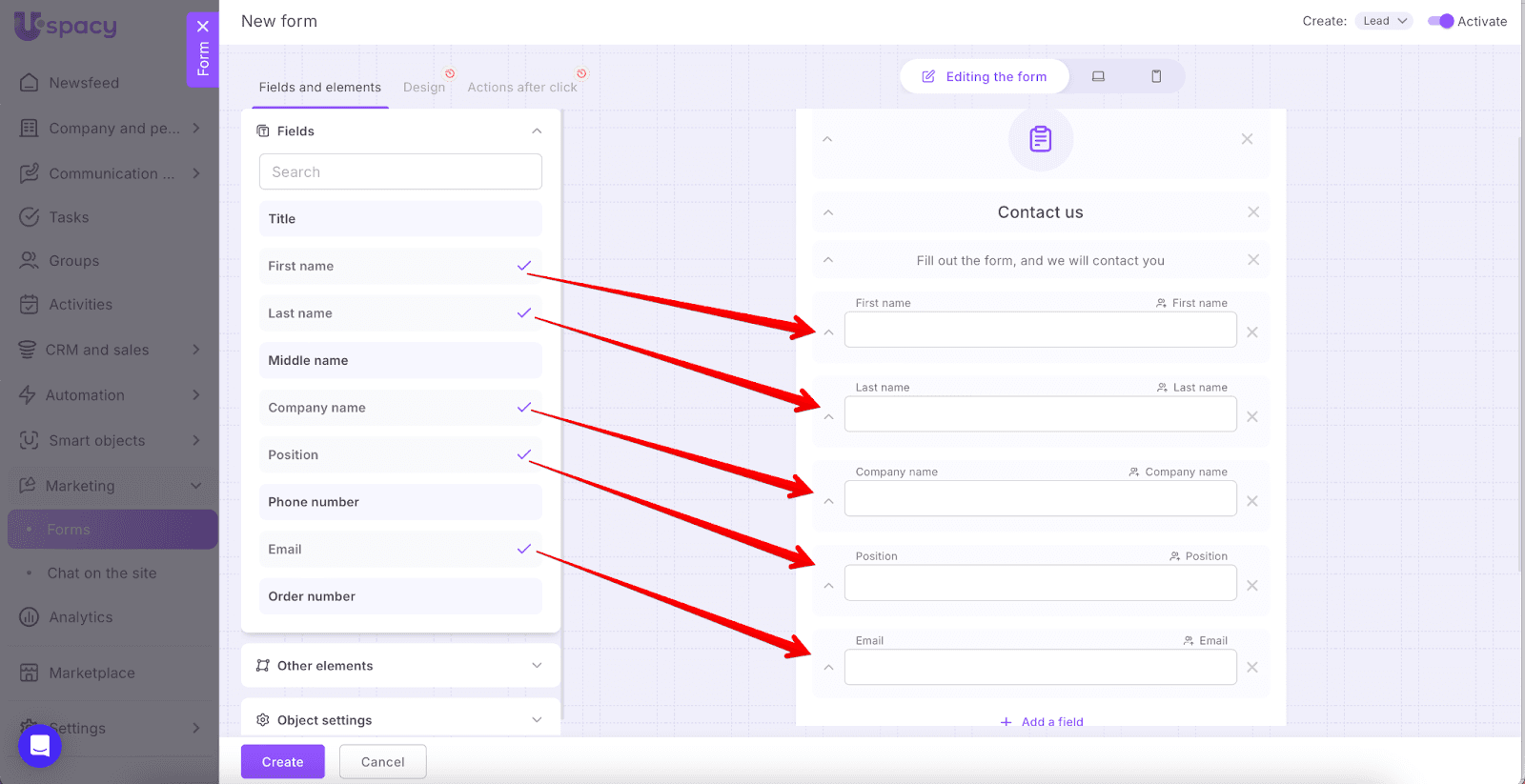Click the Company and people sidebar icon

point(30,129)
